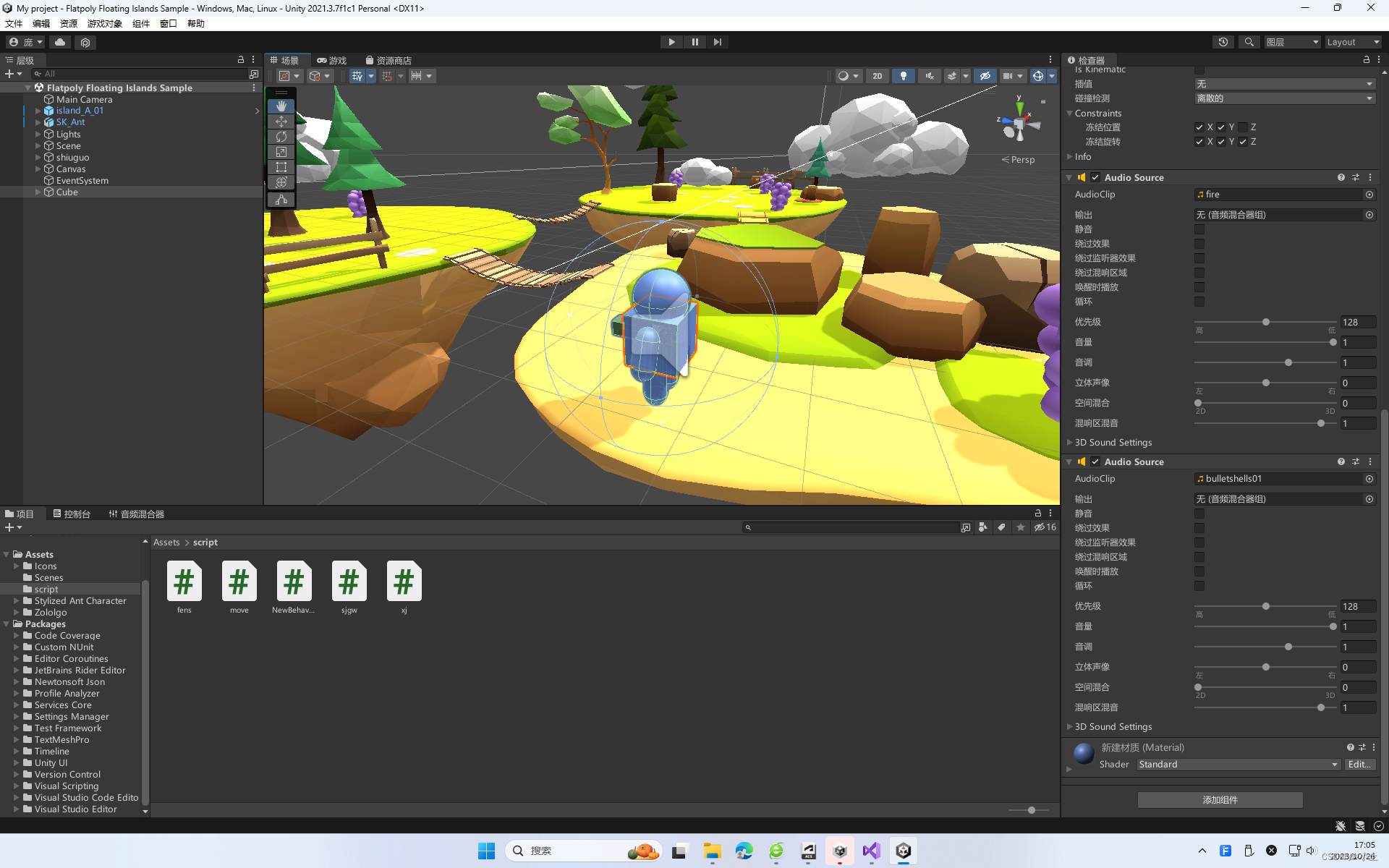
Task: Enable loop checkbox for fire Audio Source
Action: click(x=1199, y=302)
